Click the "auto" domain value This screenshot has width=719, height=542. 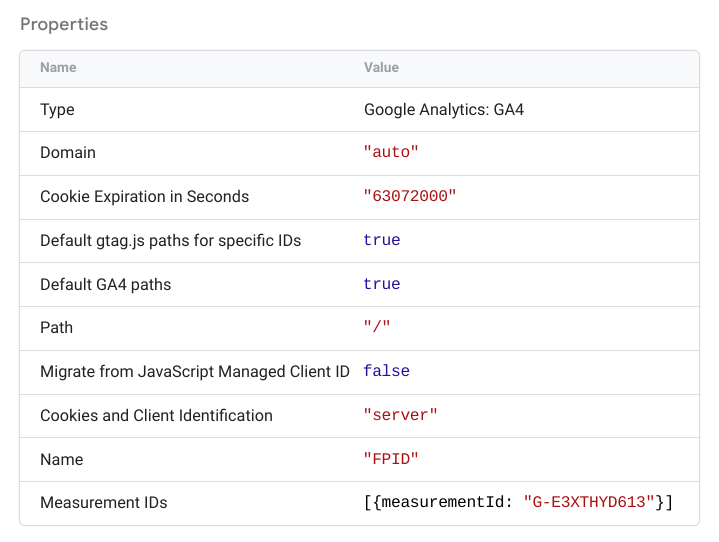[391, 153]
